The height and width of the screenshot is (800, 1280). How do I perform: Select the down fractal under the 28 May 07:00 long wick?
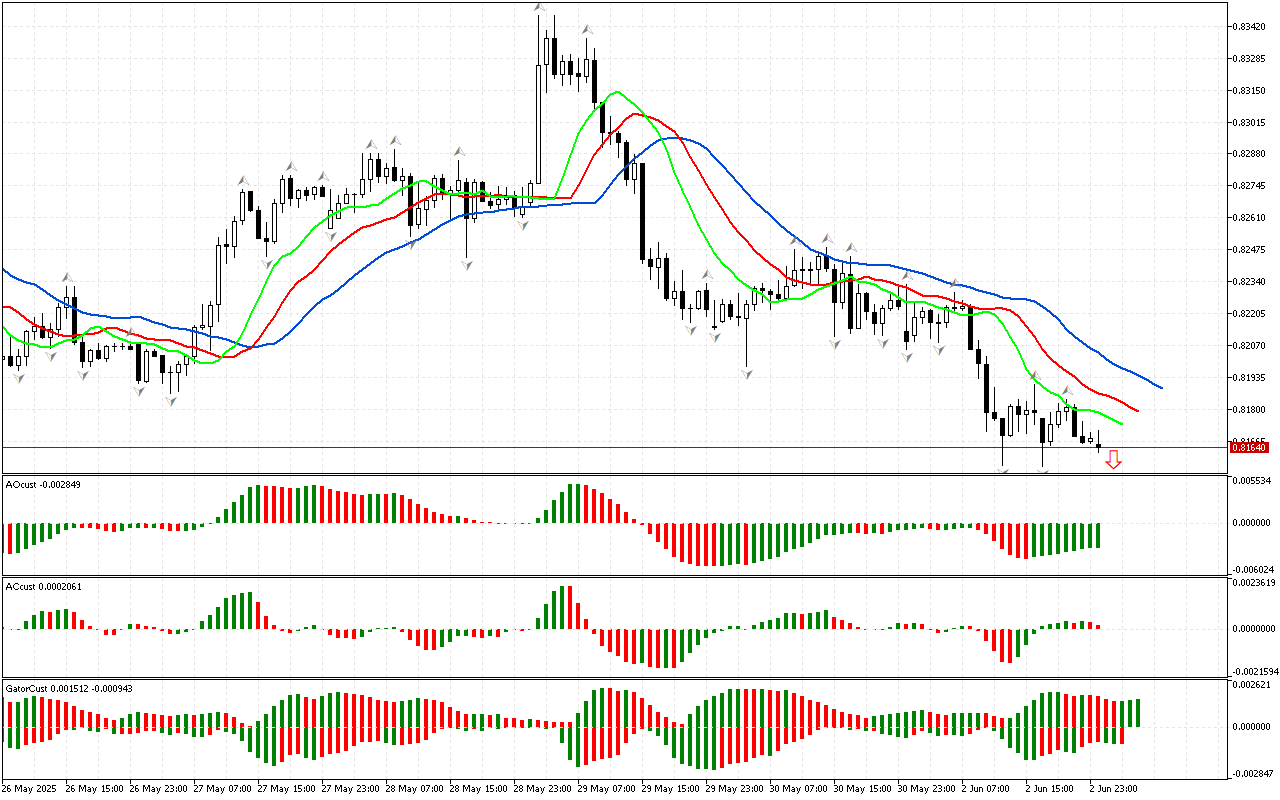click(x=466, y=263)
